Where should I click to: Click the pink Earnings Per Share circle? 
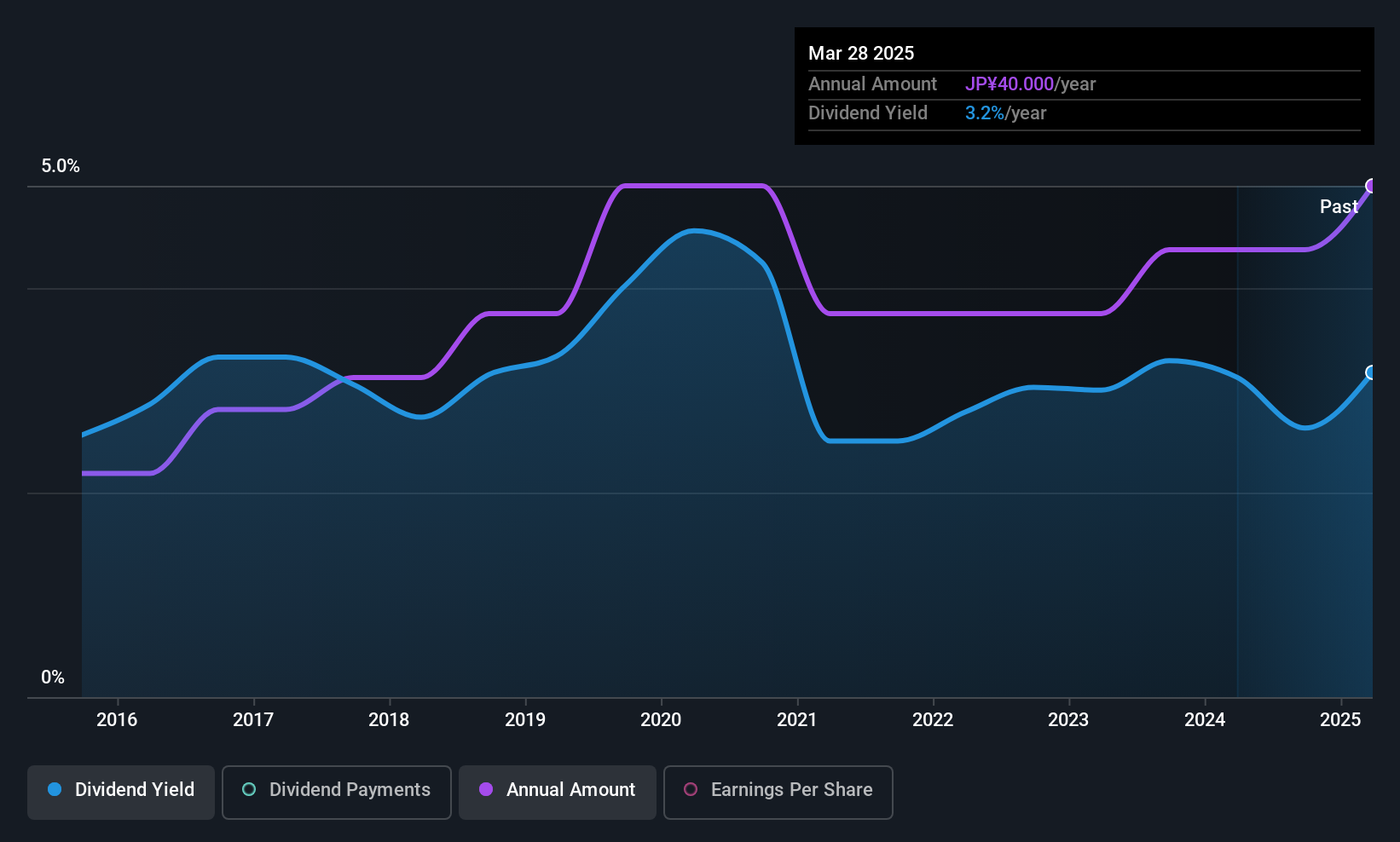(x=691, y=789)
